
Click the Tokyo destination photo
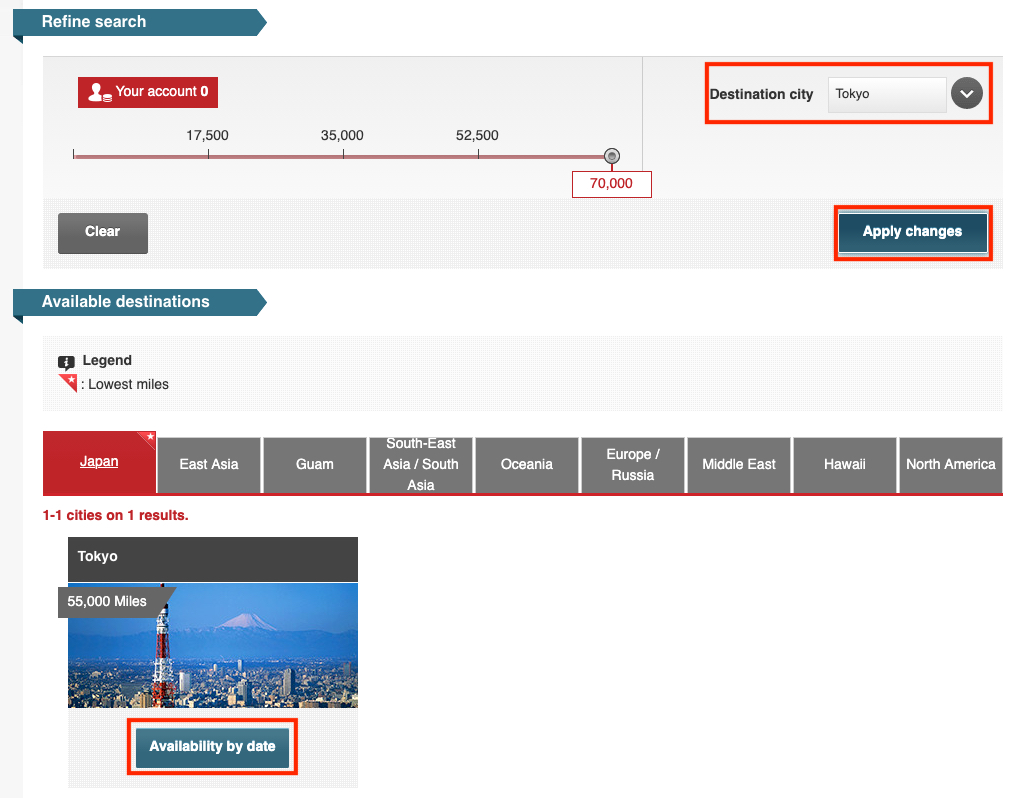(x=212, y=645)
